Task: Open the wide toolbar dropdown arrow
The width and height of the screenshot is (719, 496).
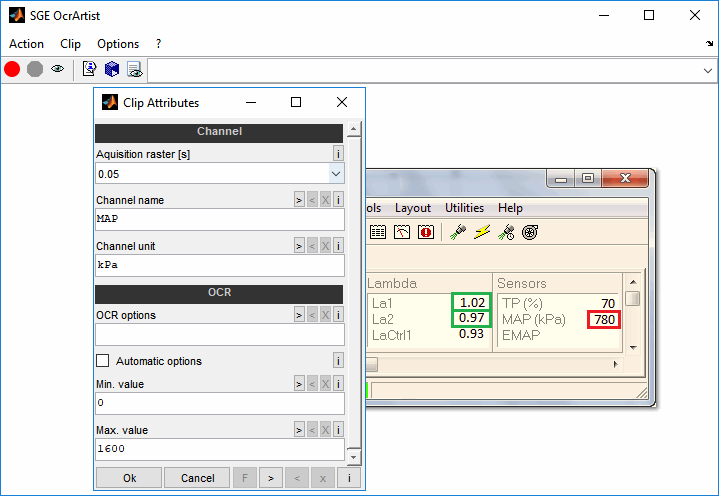Action: (708, 71)
